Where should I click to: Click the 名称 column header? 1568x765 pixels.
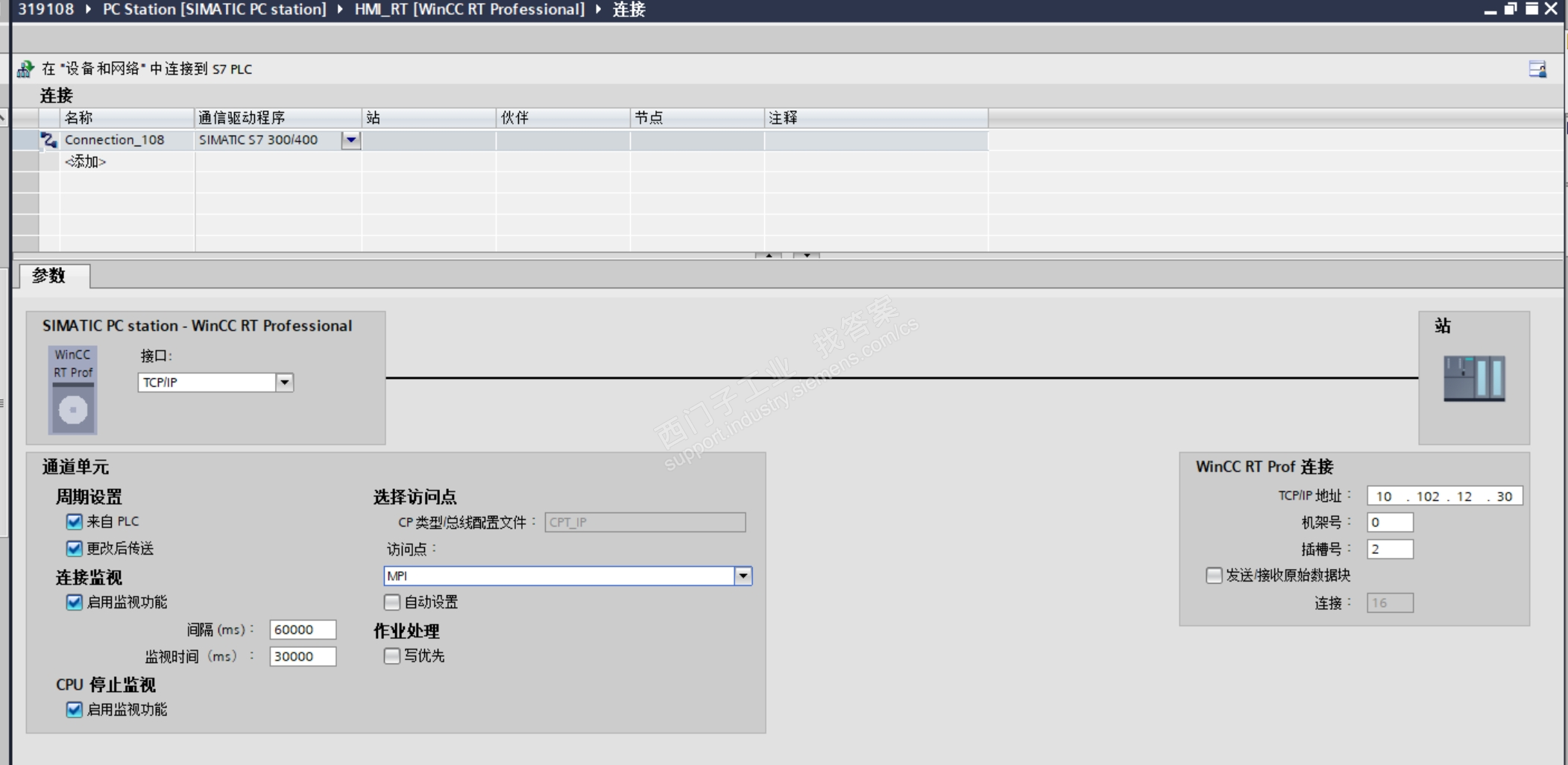pyautogui.click(x=127, y=118)
